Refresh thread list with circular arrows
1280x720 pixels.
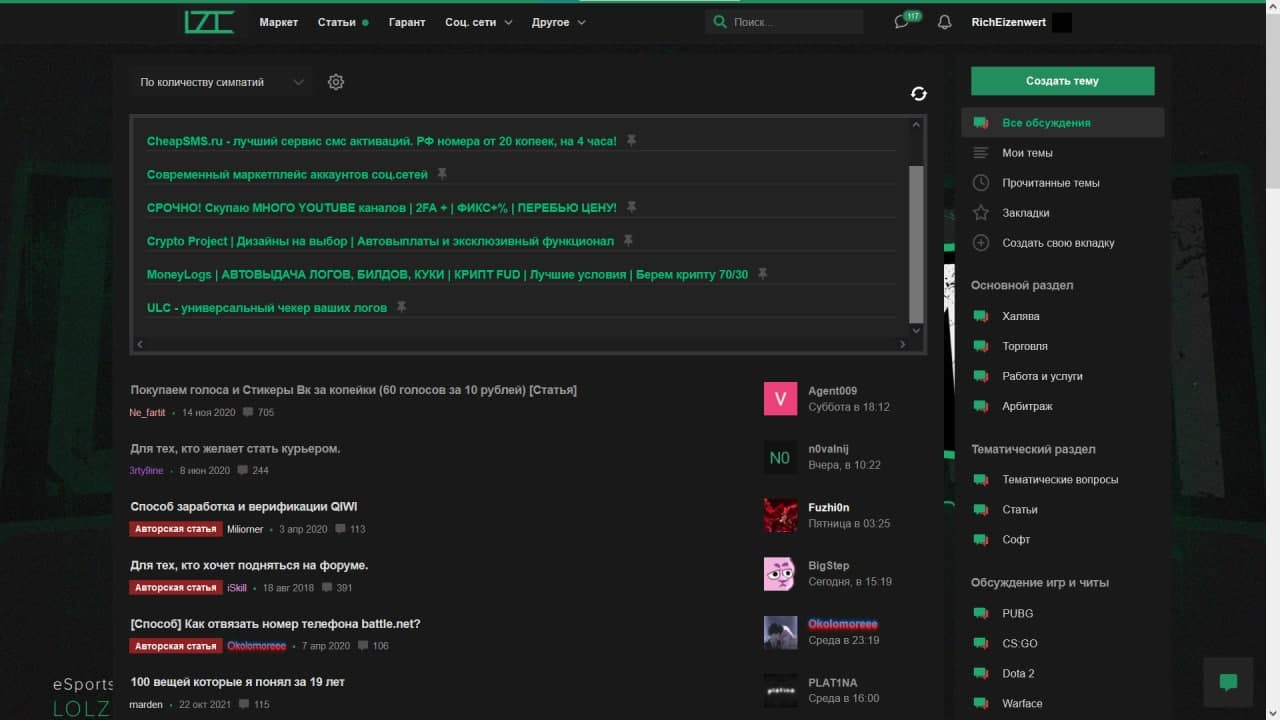tap(919, 93)
